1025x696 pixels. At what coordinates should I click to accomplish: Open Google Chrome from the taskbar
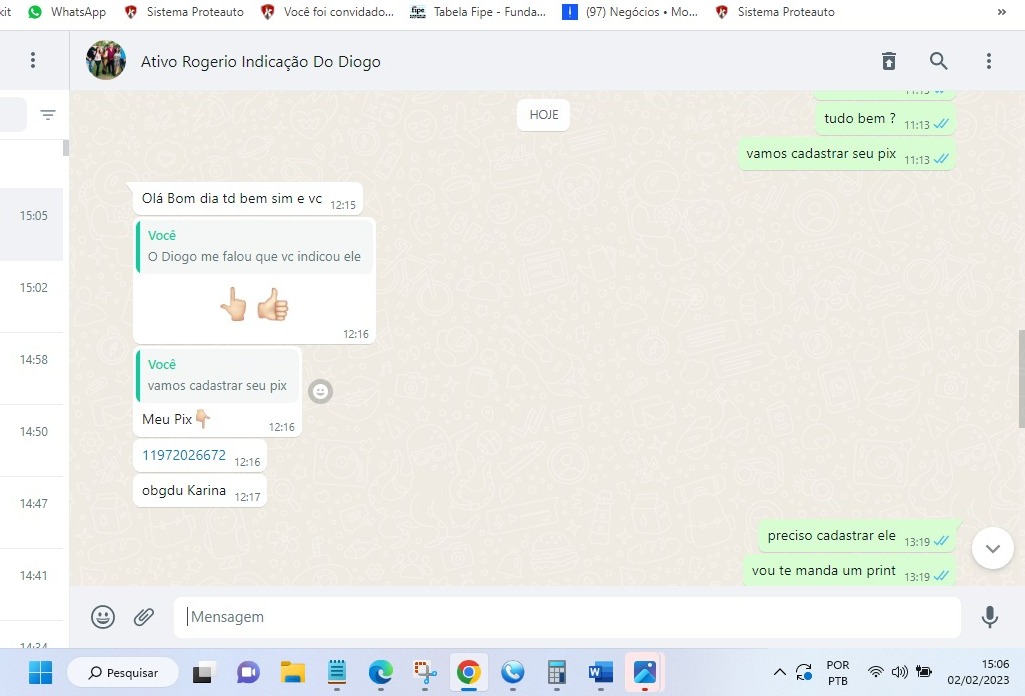pos(468,672)
